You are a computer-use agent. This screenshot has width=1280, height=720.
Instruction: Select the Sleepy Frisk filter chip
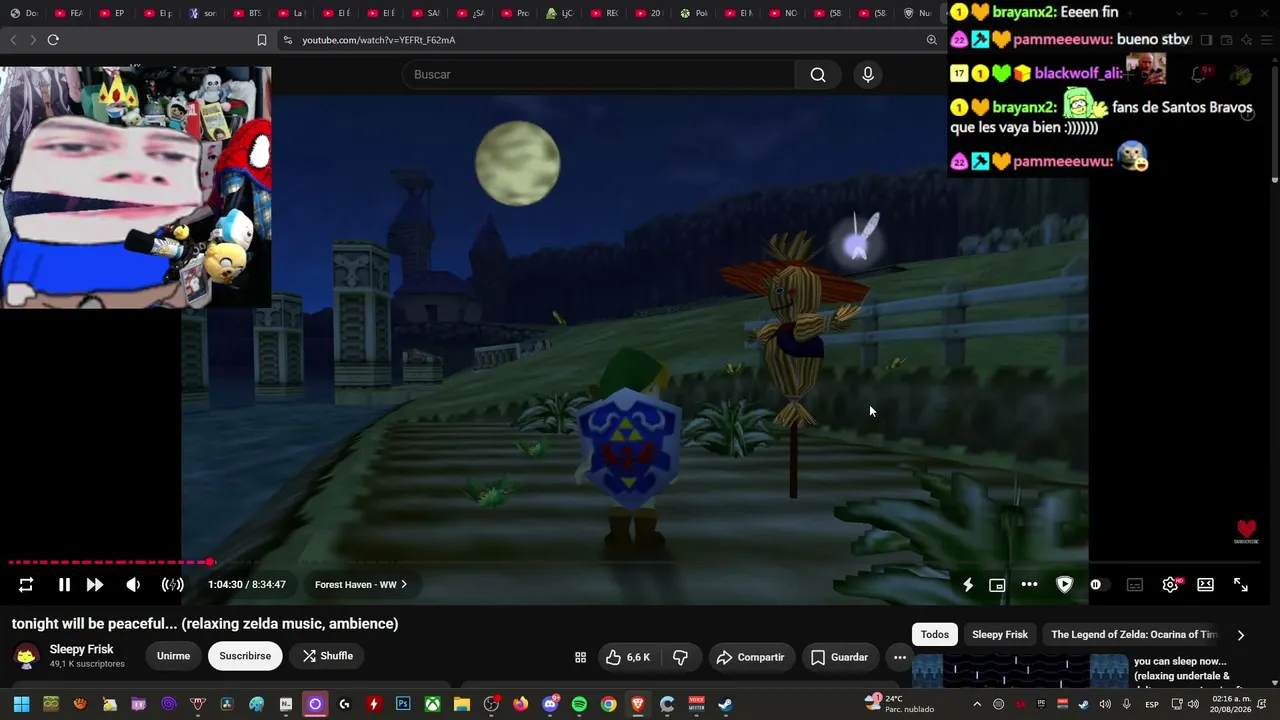pyautogui.click(x=1000, y=634)
